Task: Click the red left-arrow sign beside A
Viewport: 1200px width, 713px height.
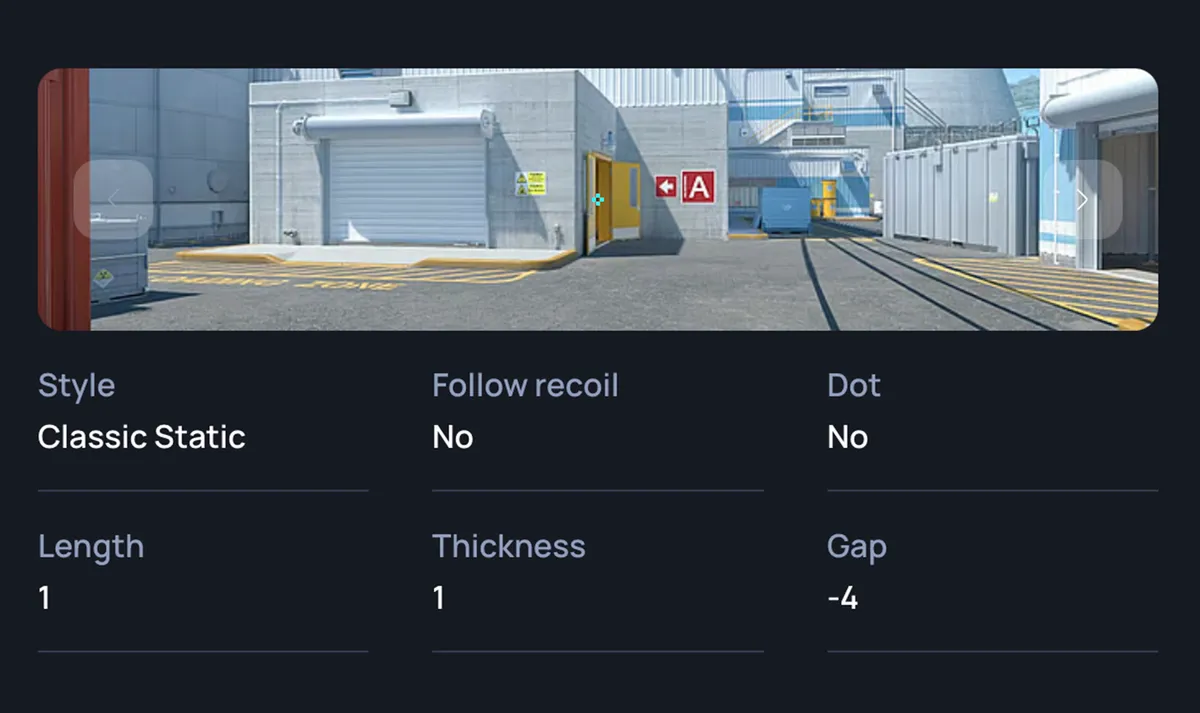Action: [666, 186]
